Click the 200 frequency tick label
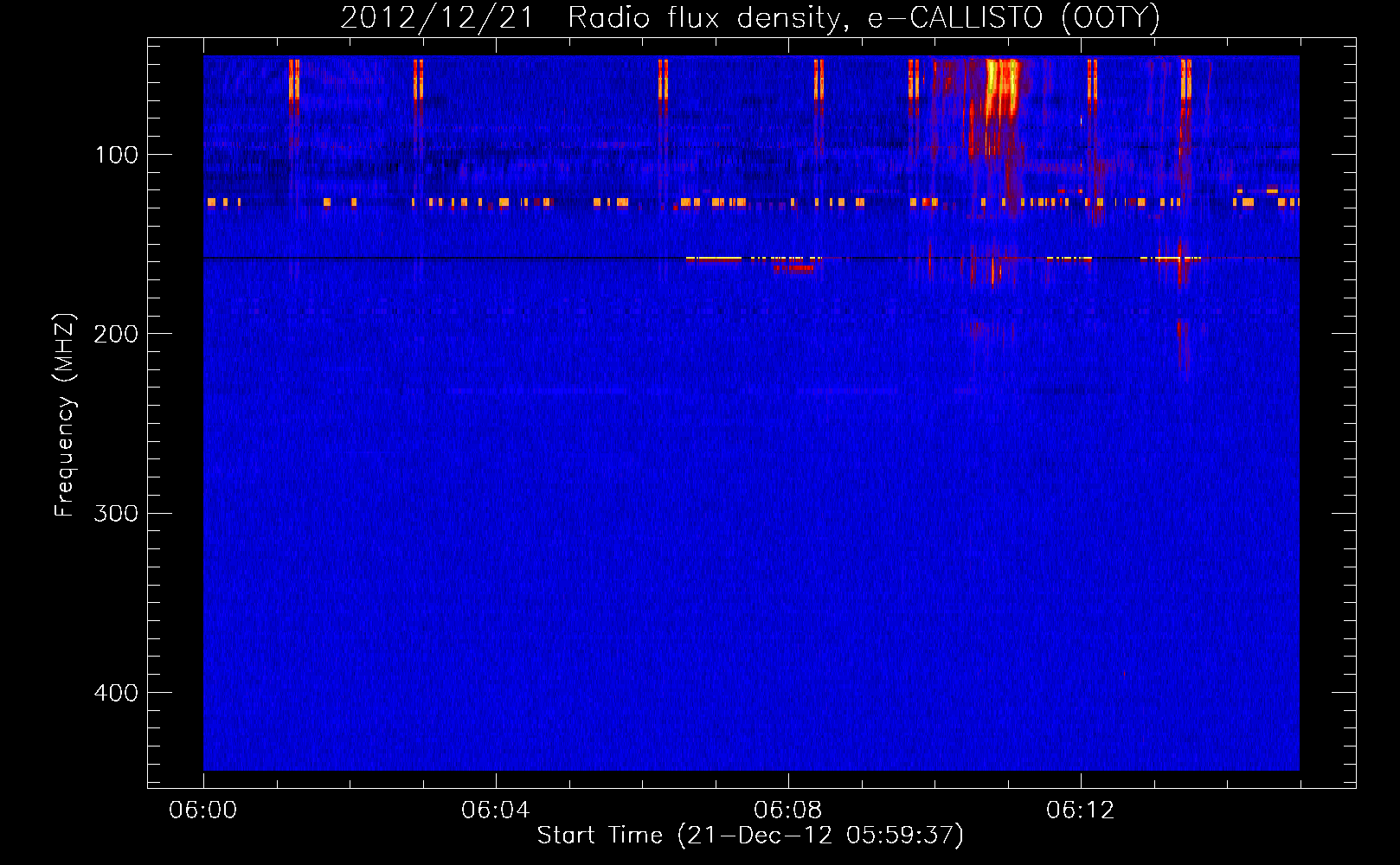 pyautogui.click(x=117, y=334)
